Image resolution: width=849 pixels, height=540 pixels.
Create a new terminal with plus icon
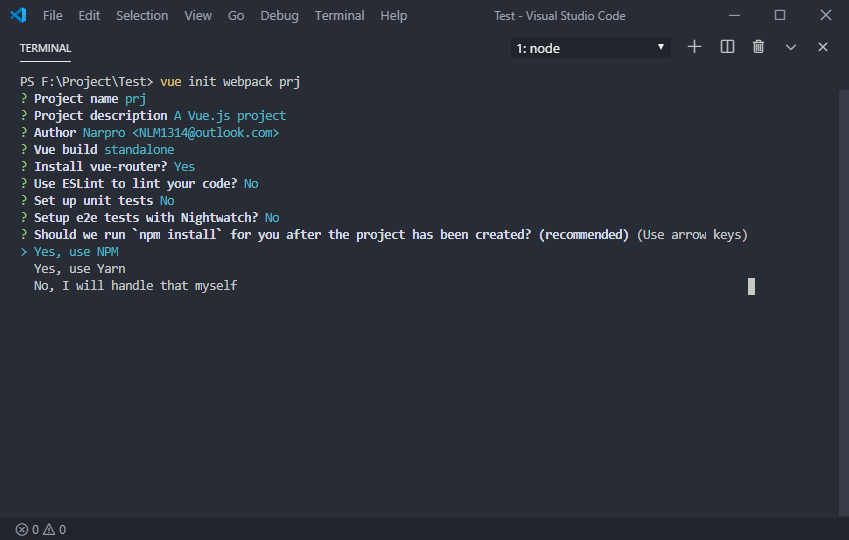pyautogui.click(x=694, y=47)
